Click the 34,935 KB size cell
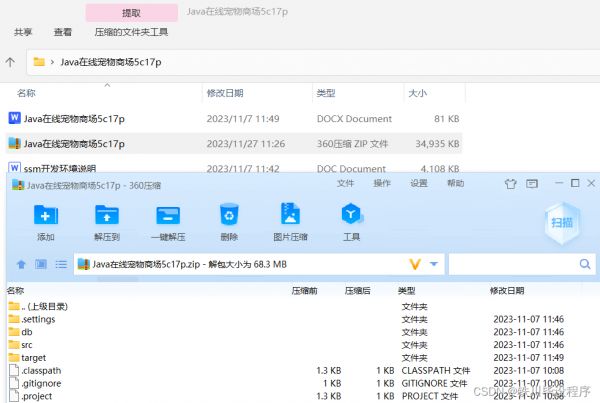This screenshot has width=600, height=403. pos(437,144)
